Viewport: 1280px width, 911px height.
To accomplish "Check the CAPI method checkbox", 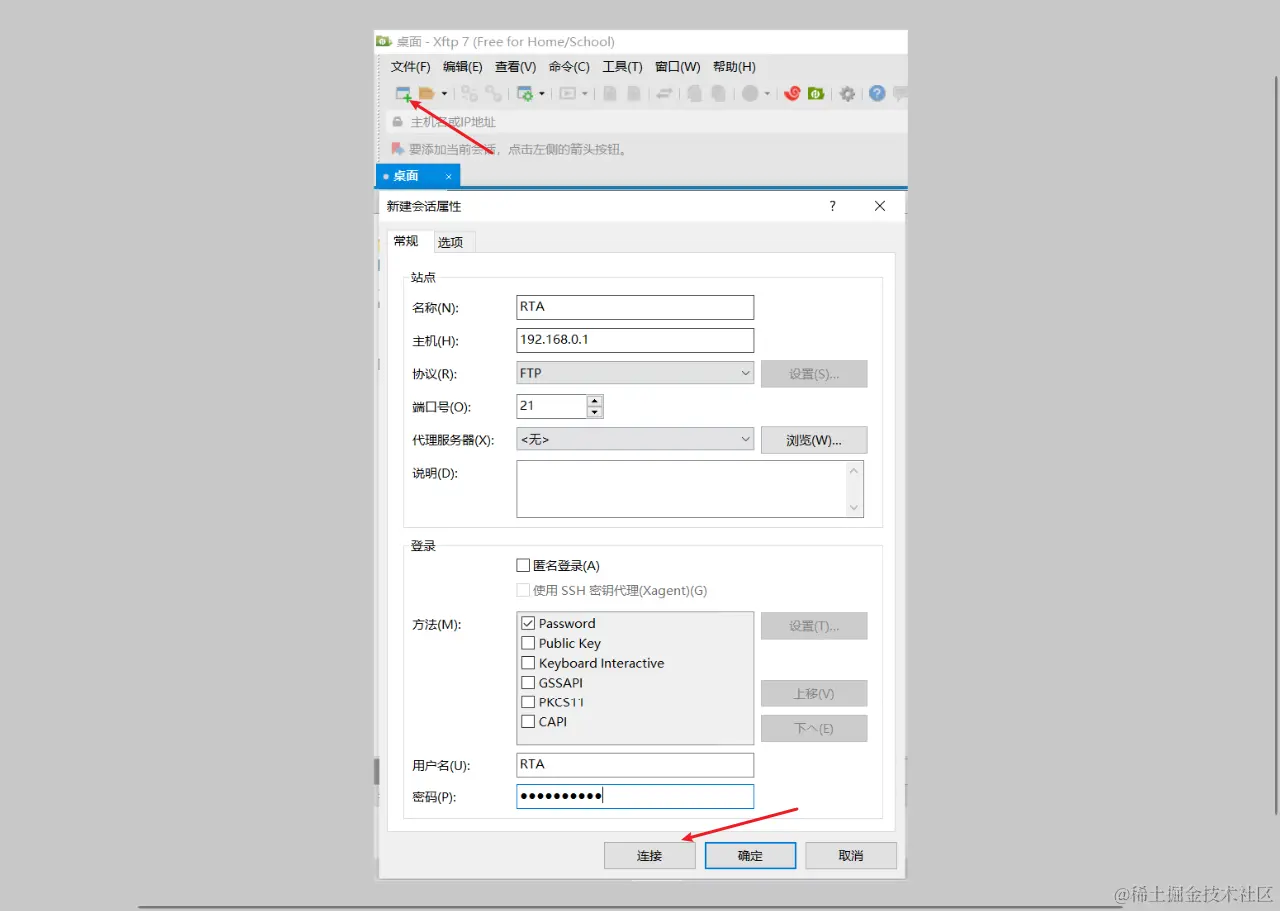I will [528, 721].
